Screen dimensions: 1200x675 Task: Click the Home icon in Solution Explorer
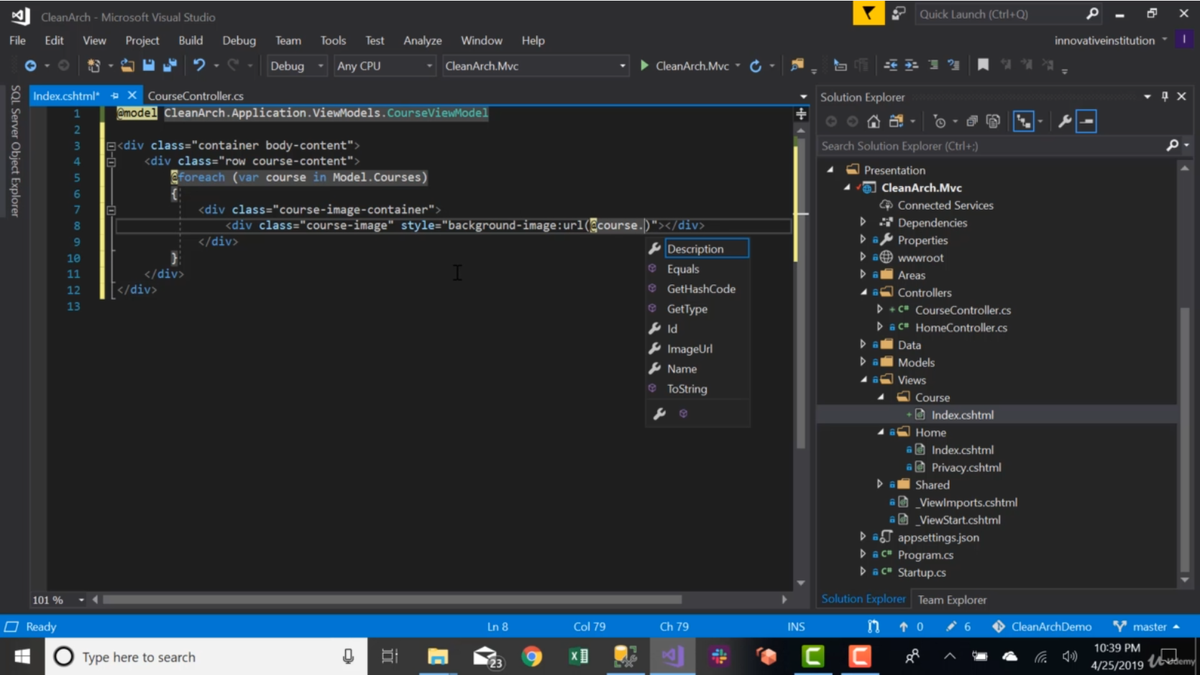(x=873, y=121)
